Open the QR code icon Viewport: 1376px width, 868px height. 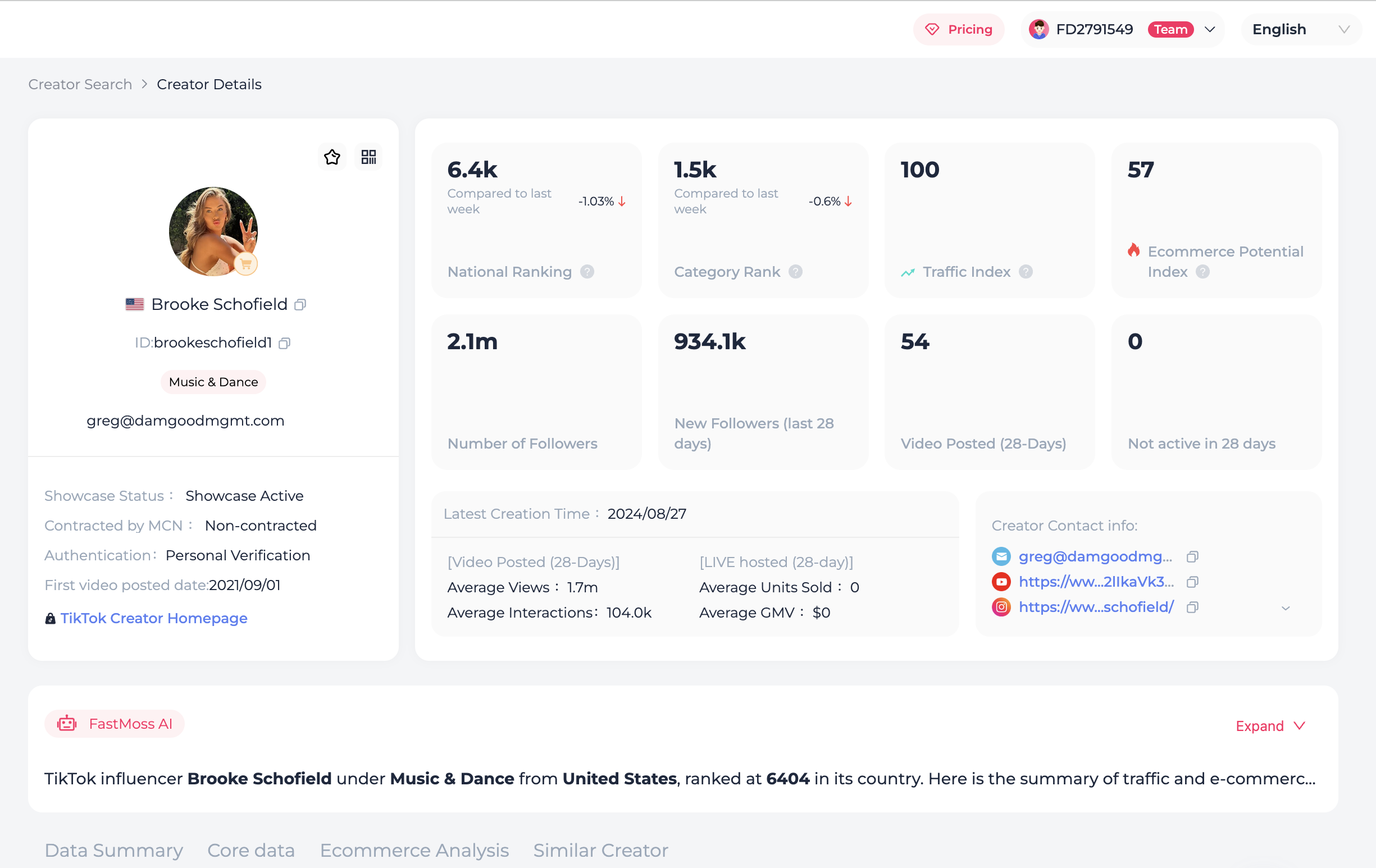click(x=368, y=157)
